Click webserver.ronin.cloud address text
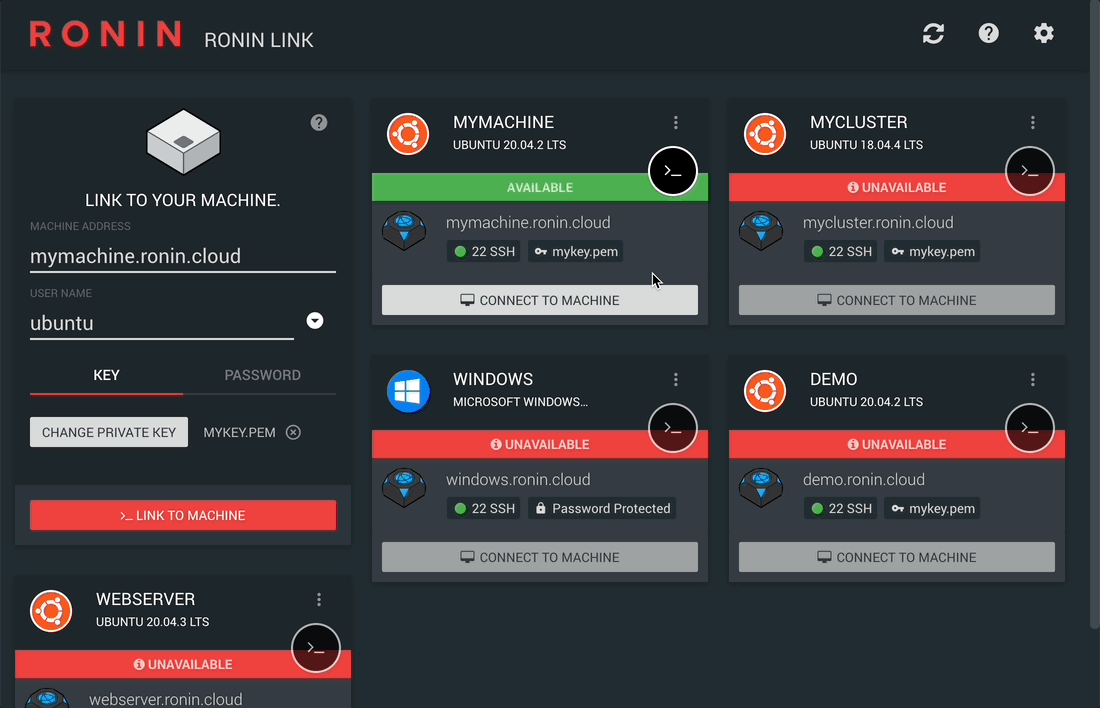1100x708 pixels. (166, 700)
